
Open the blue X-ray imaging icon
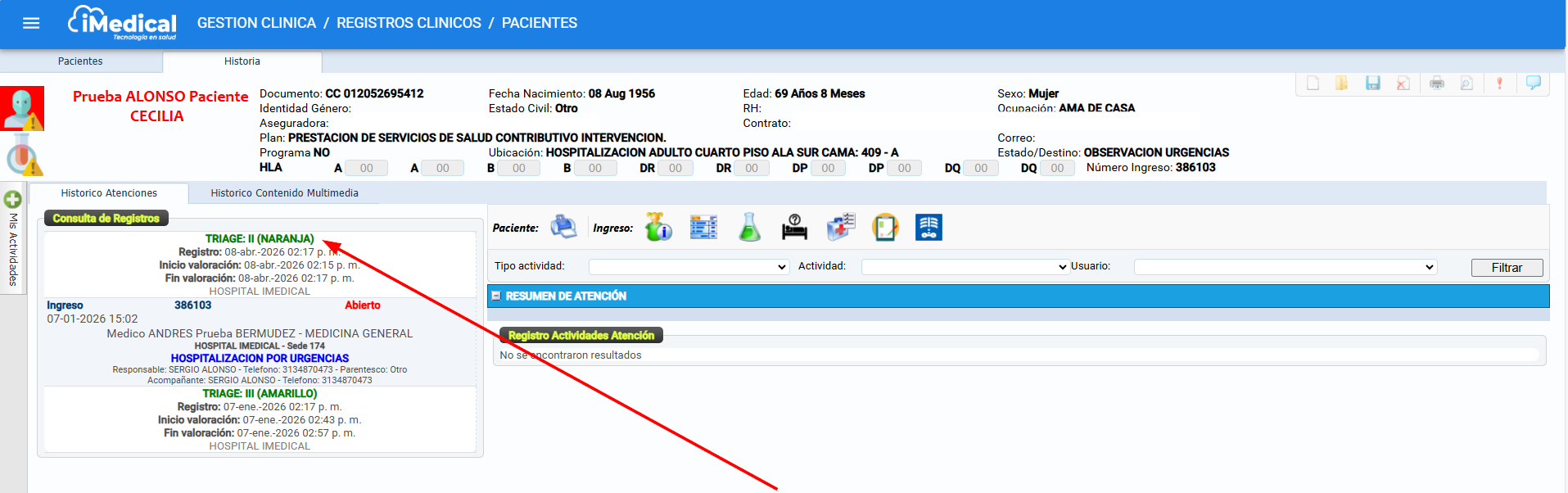point(929,227)
